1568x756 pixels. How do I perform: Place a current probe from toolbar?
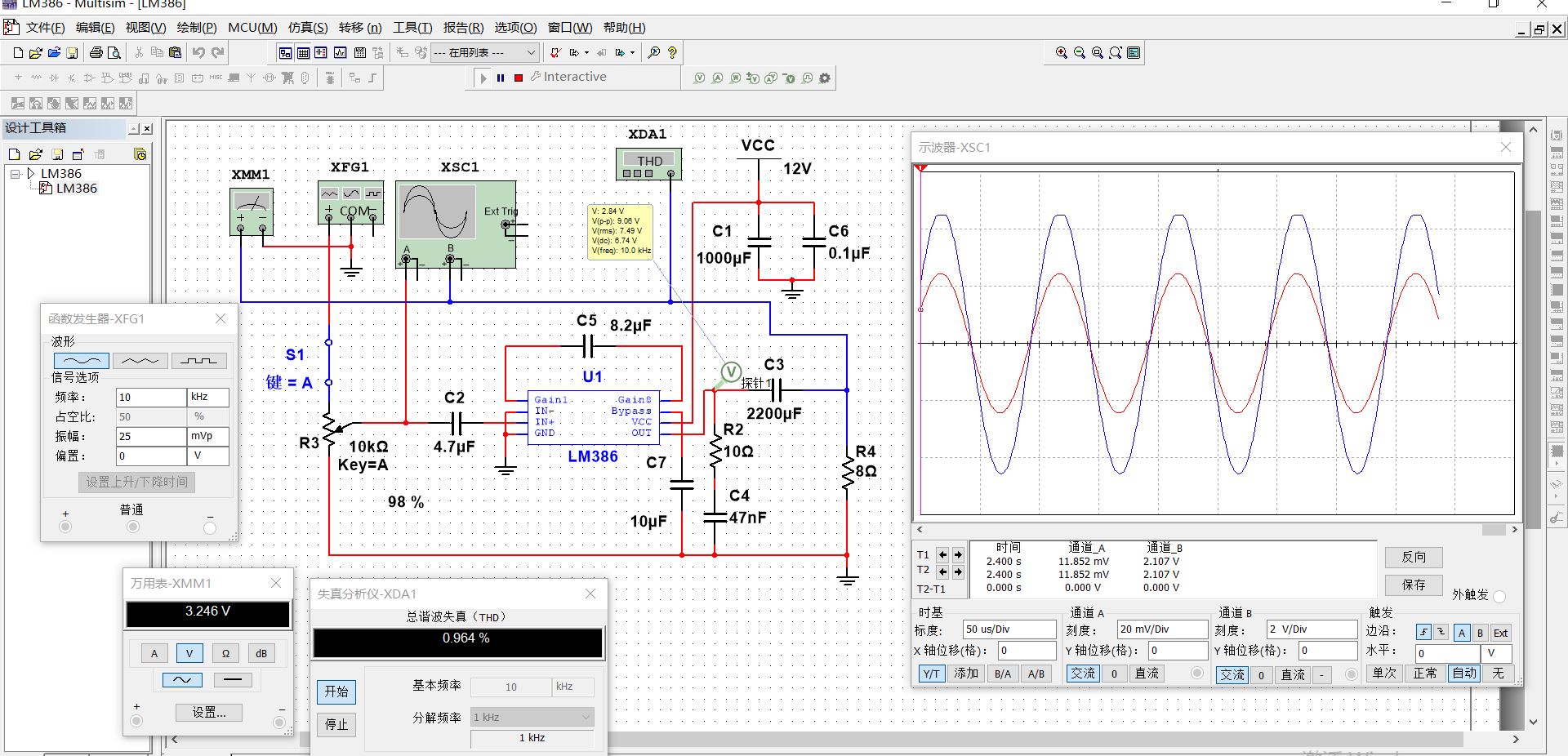click(x=717, y=78)
